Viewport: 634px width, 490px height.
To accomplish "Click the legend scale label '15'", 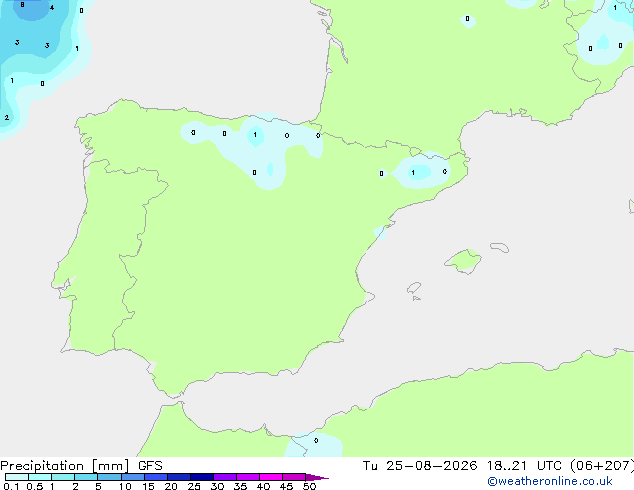I will tap(148, 486).
